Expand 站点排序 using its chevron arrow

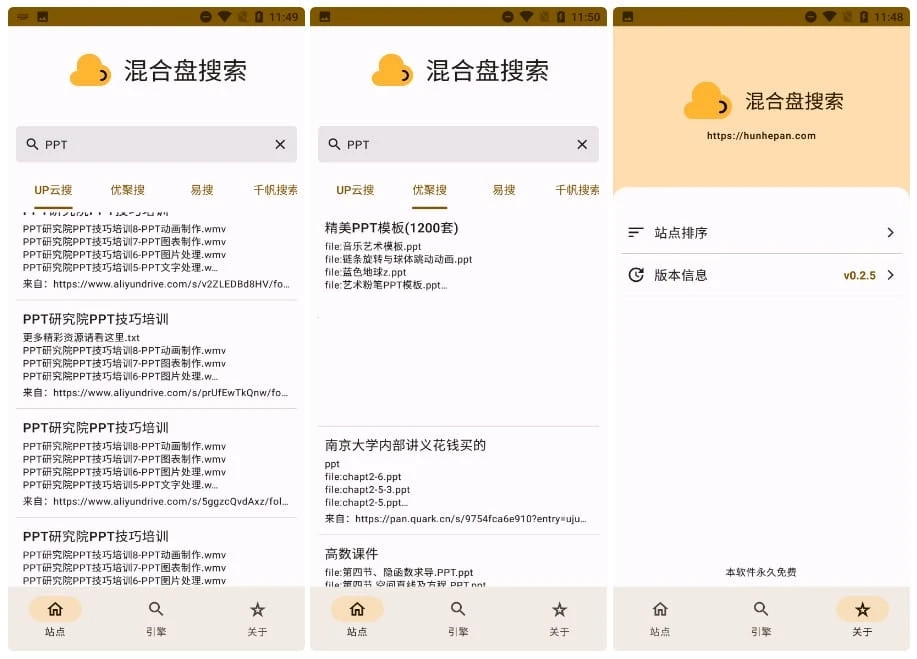(890, 233)
